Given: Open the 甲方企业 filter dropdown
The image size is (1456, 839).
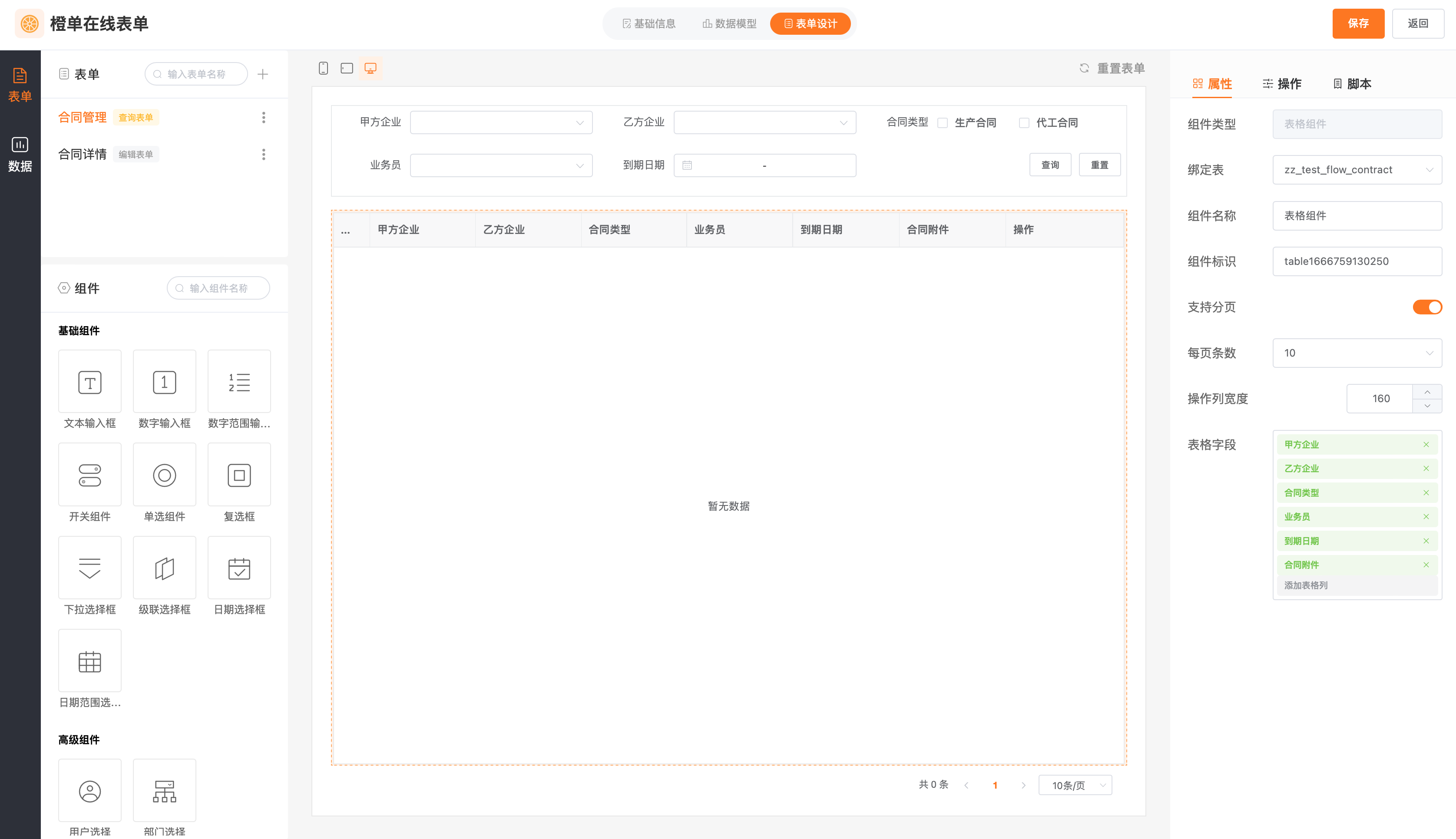Looking at the screenshot, I should pyautogui.click(x=501, y=122).
